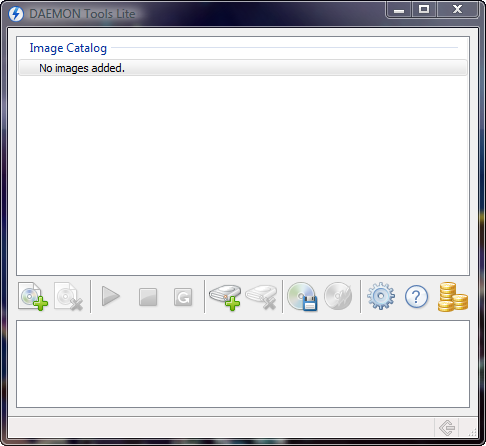
Task: Click the gold coins license icon
Action: pyautogui.click(x=453, y=297)
